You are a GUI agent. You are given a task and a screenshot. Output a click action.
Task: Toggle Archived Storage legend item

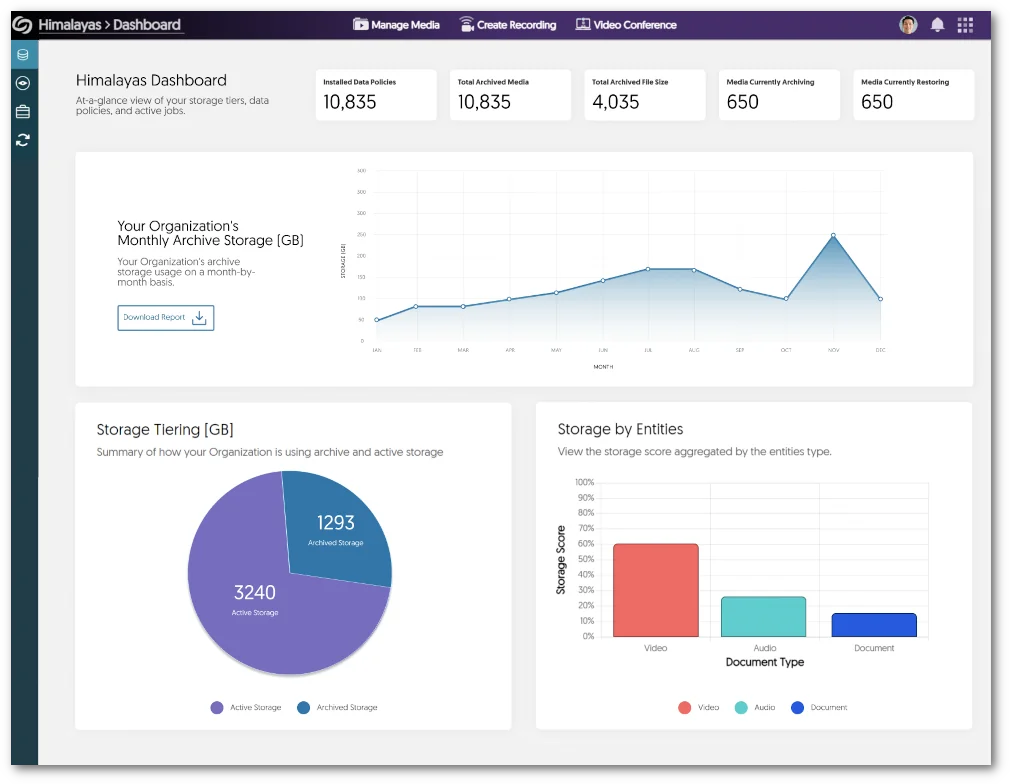[x=337, y=708]
